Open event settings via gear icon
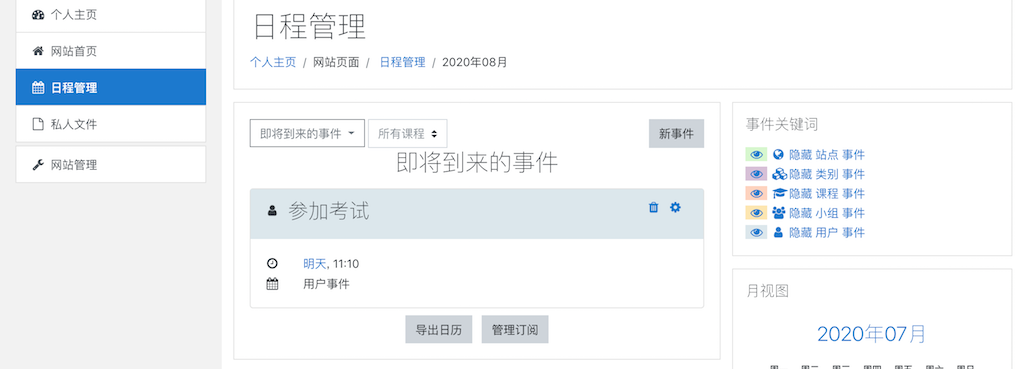Image resolution: width=1024 pixels, height=369 pixels. pos(675,208)
